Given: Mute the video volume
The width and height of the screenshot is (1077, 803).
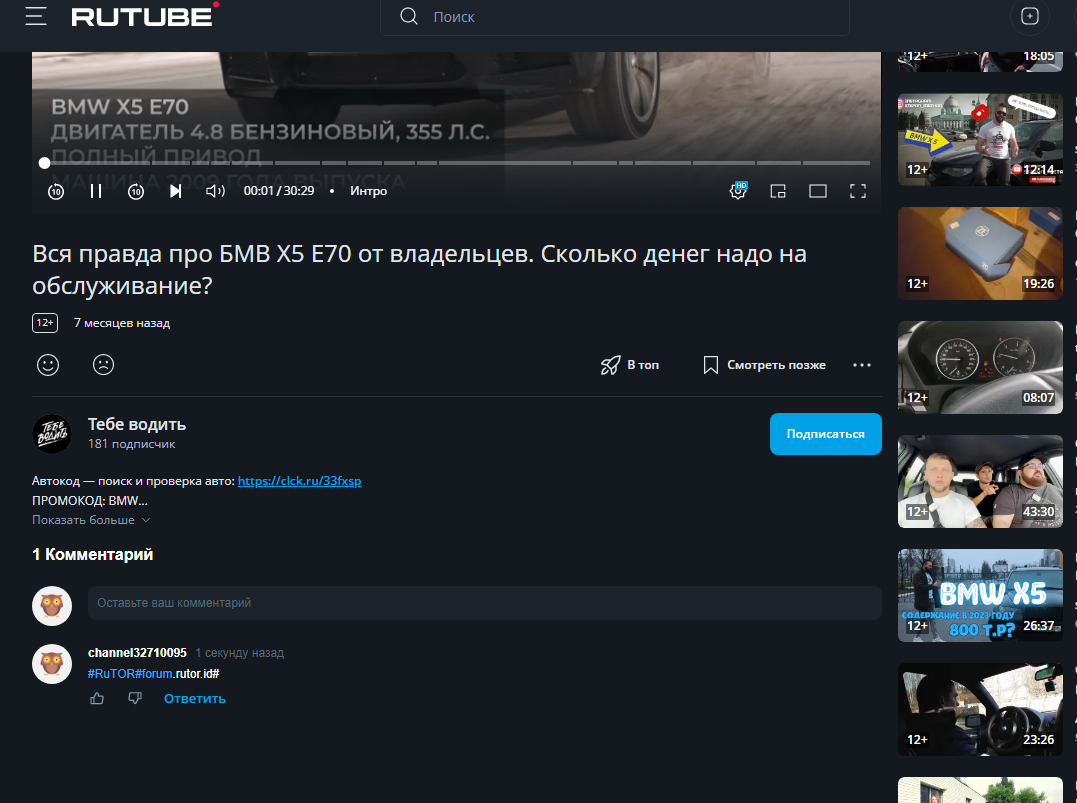Looking at the screenshot, I should (216, 191).
